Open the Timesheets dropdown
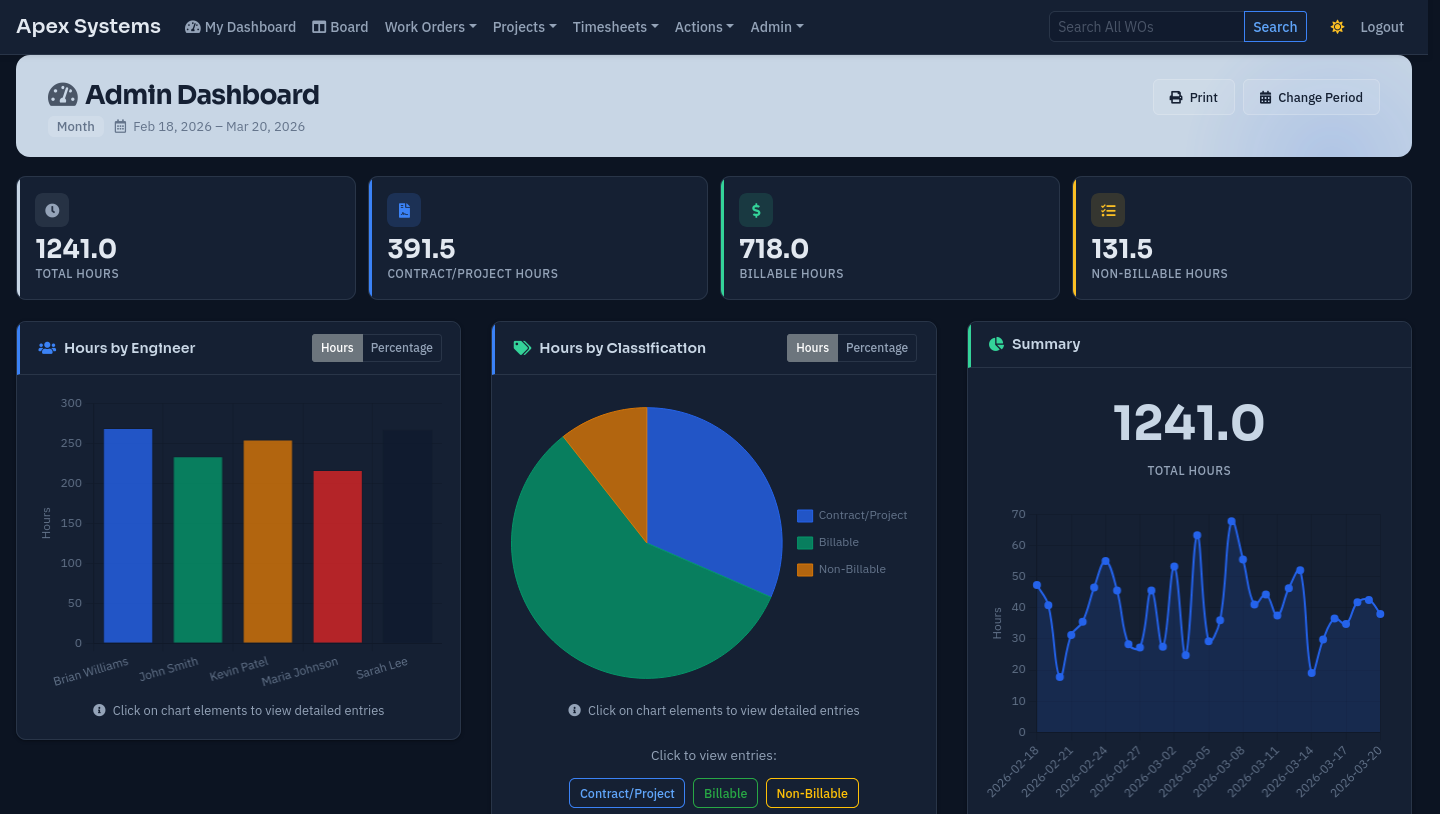Image resolution: width=1440 pixels, height=814 pixels. (615, 27)
